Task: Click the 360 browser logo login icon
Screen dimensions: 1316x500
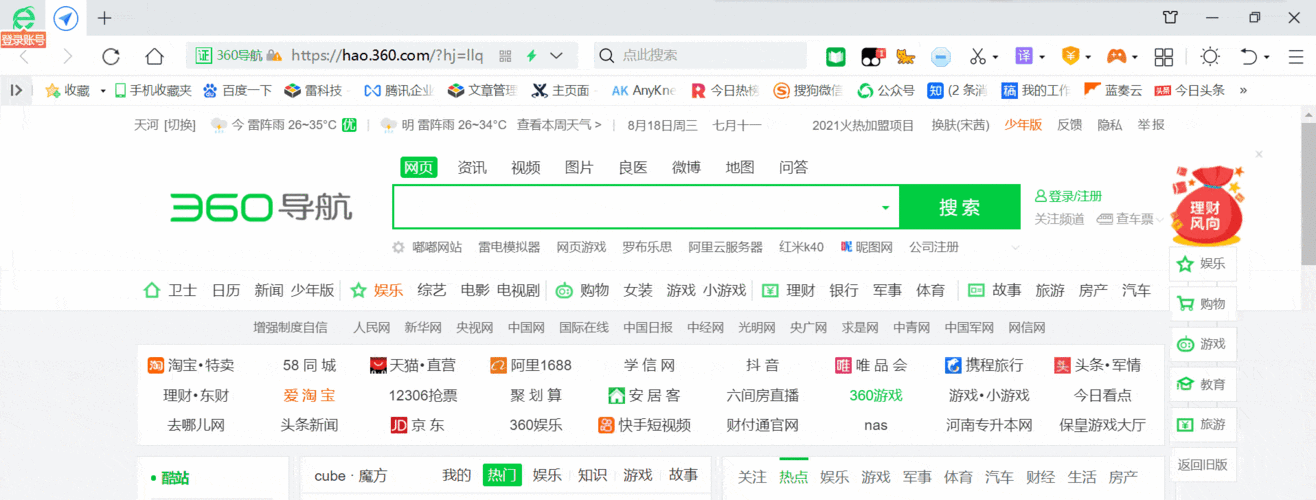Action: 23,18
